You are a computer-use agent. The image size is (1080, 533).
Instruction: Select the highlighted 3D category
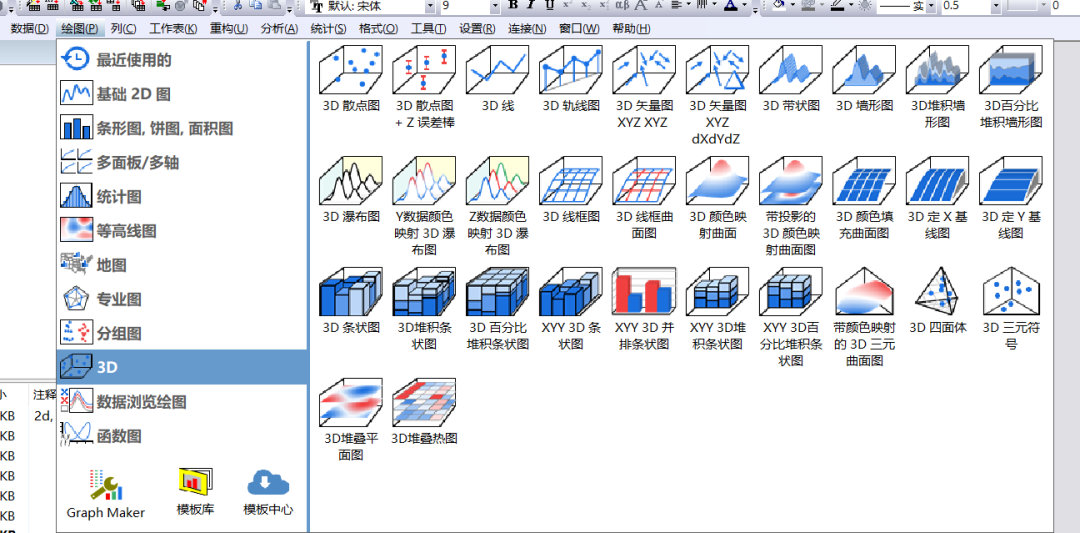[x=182, y=367]
